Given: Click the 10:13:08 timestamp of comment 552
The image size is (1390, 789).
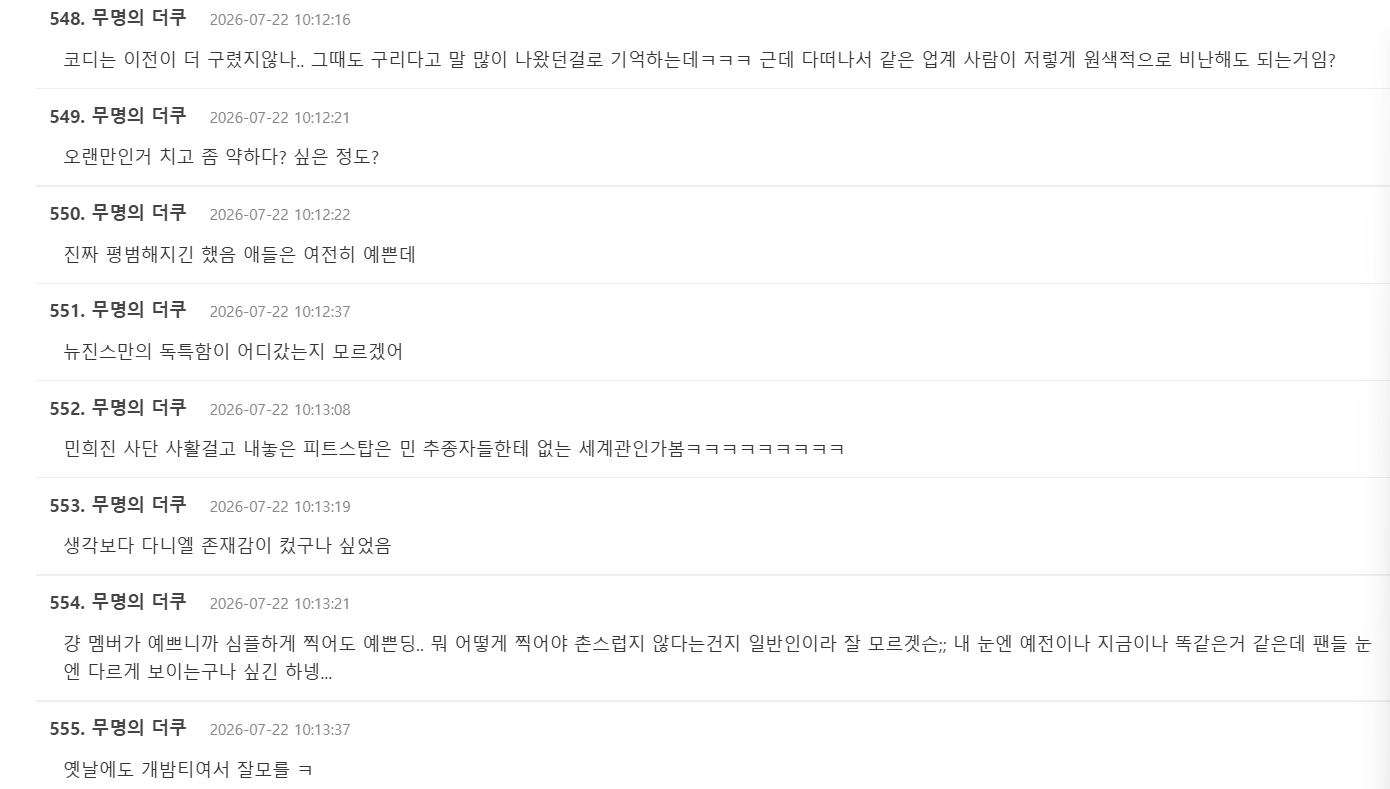Looking at the screenshot, I should [x=280, y=409].
